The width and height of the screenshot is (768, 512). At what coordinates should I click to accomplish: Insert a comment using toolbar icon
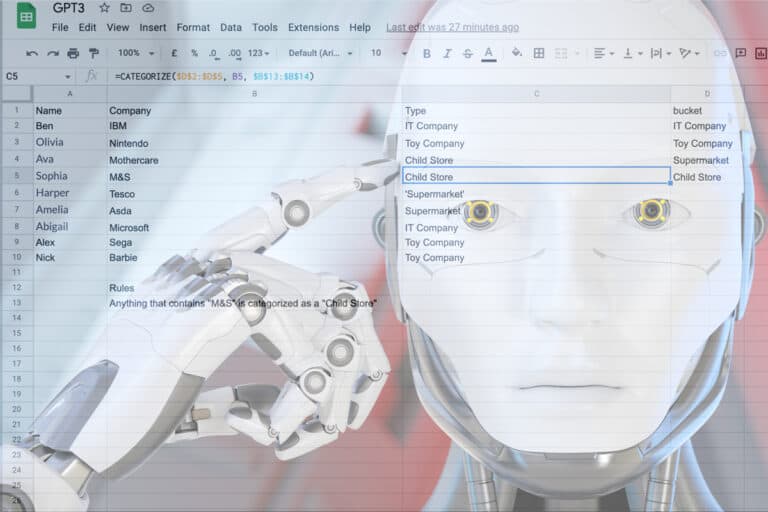[x=740, y=53]
